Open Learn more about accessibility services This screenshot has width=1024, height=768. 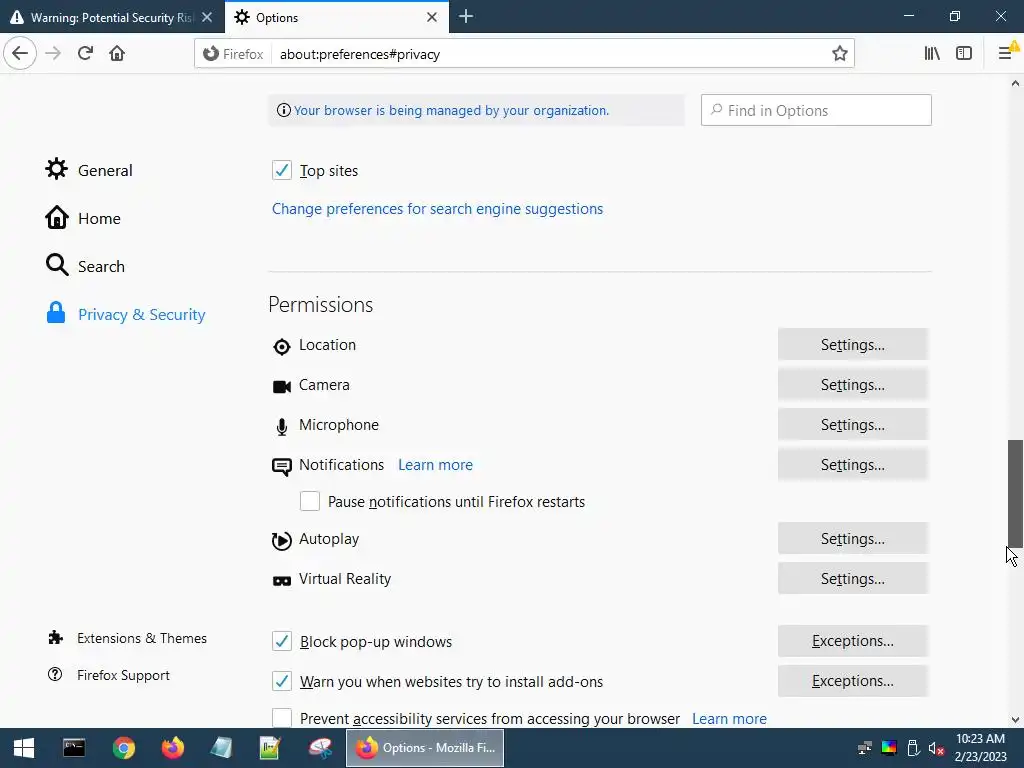(x=729, y=718)
